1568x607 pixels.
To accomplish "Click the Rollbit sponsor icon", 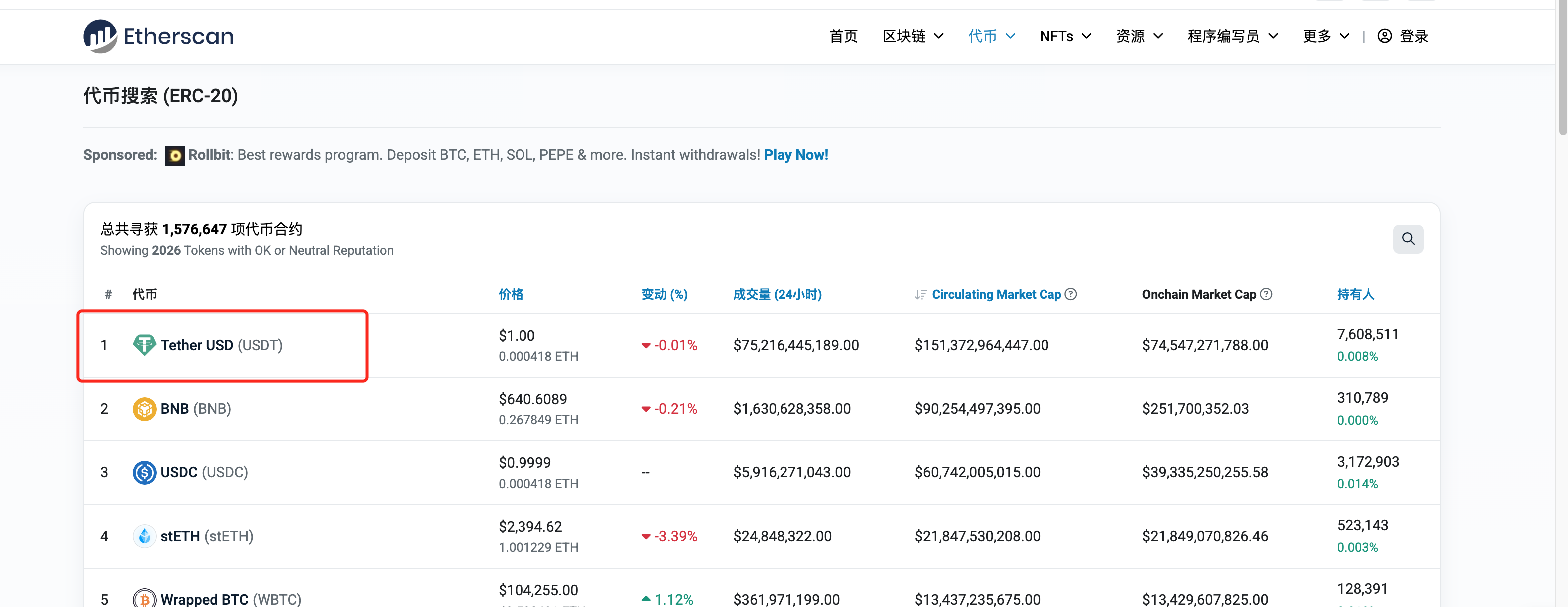I will [175, 156].
